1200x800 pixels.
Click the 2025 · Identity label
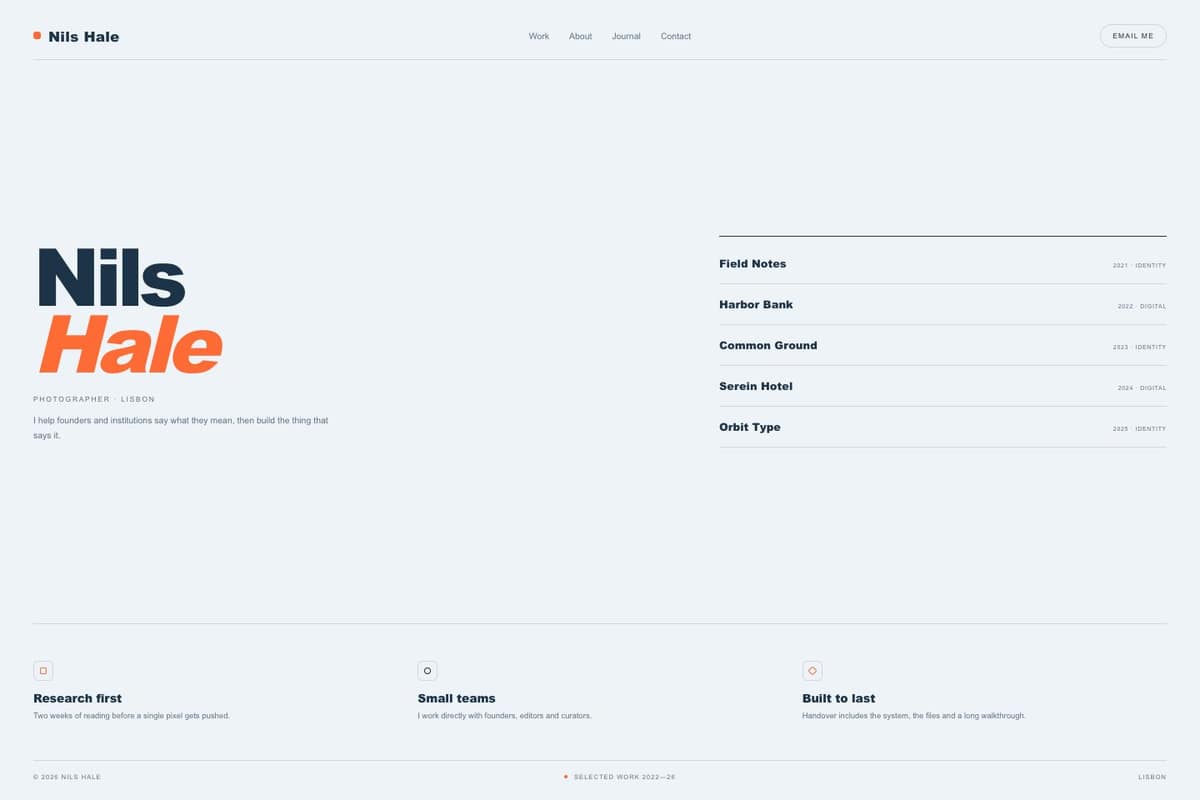click(1139, 429)
